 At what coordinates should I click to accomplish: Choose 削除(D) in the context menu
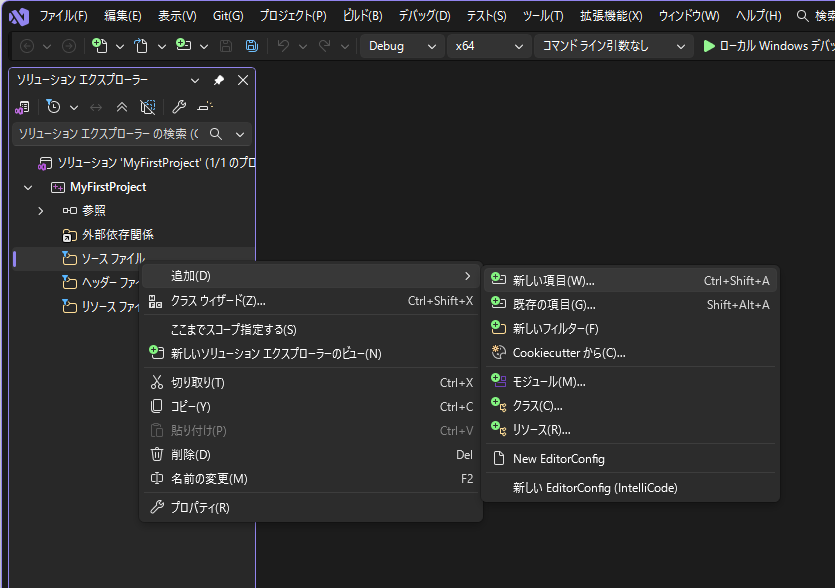point(311,455)
